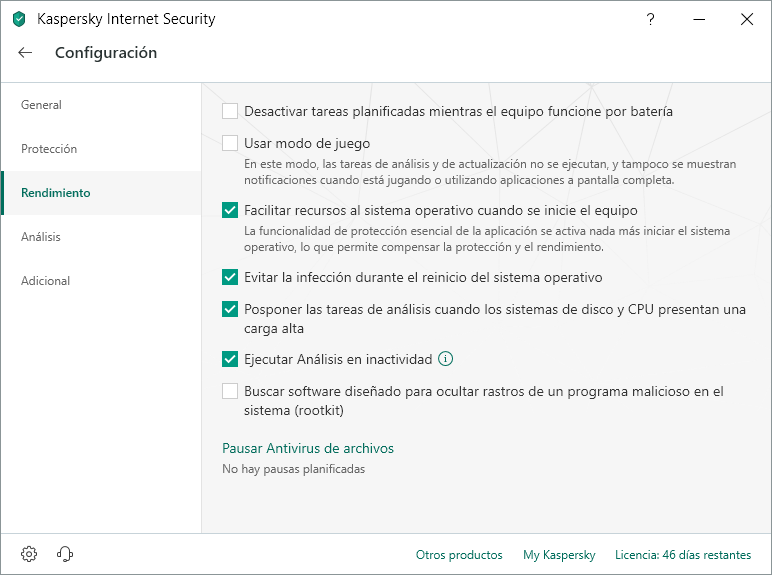Open the settings gear icon
Screen dimensions: 772x575
pyautogui.click(x=29, y=554)
